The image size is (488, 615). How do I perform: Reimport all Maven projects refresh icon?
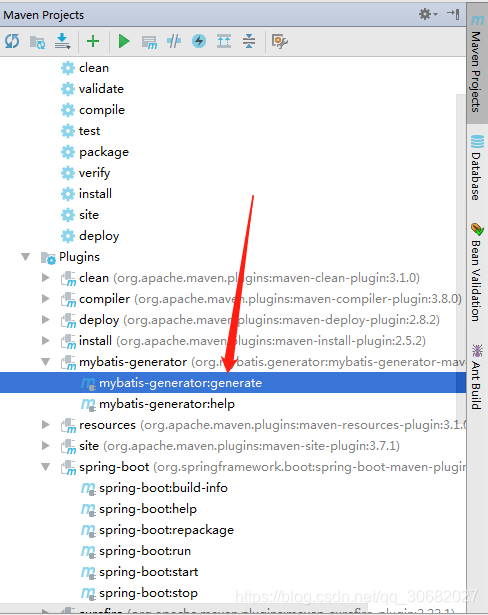[12, 41]
